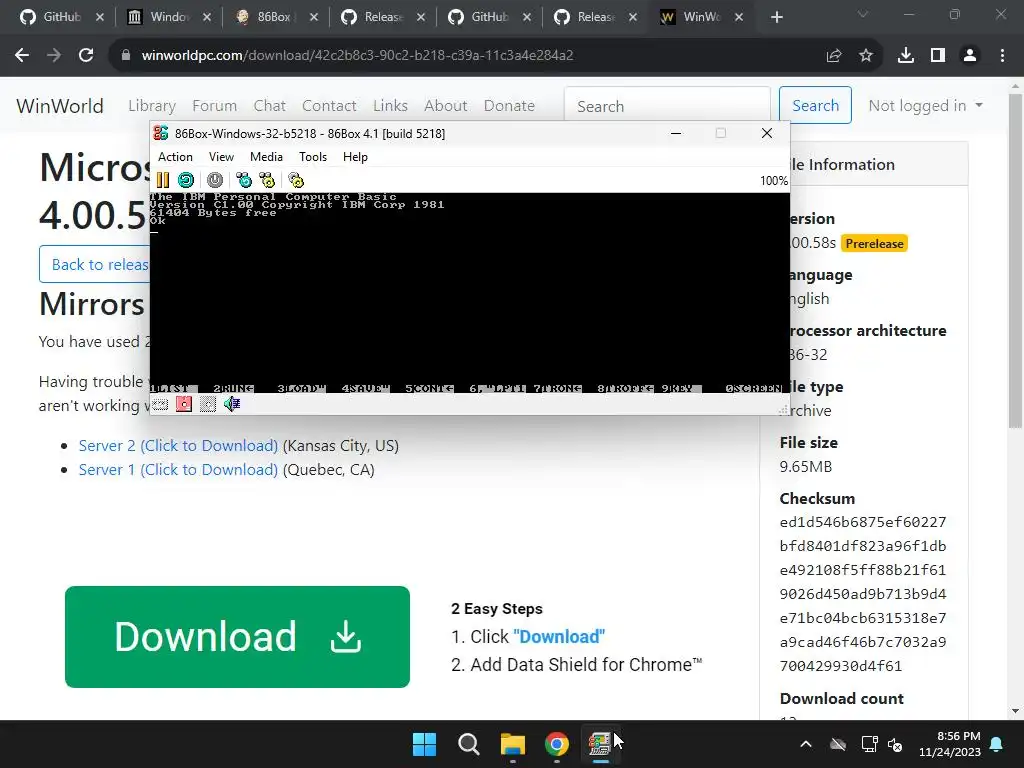Show hidden system tray icons
Screen dimensions: 1024x768
pos(806,744)
